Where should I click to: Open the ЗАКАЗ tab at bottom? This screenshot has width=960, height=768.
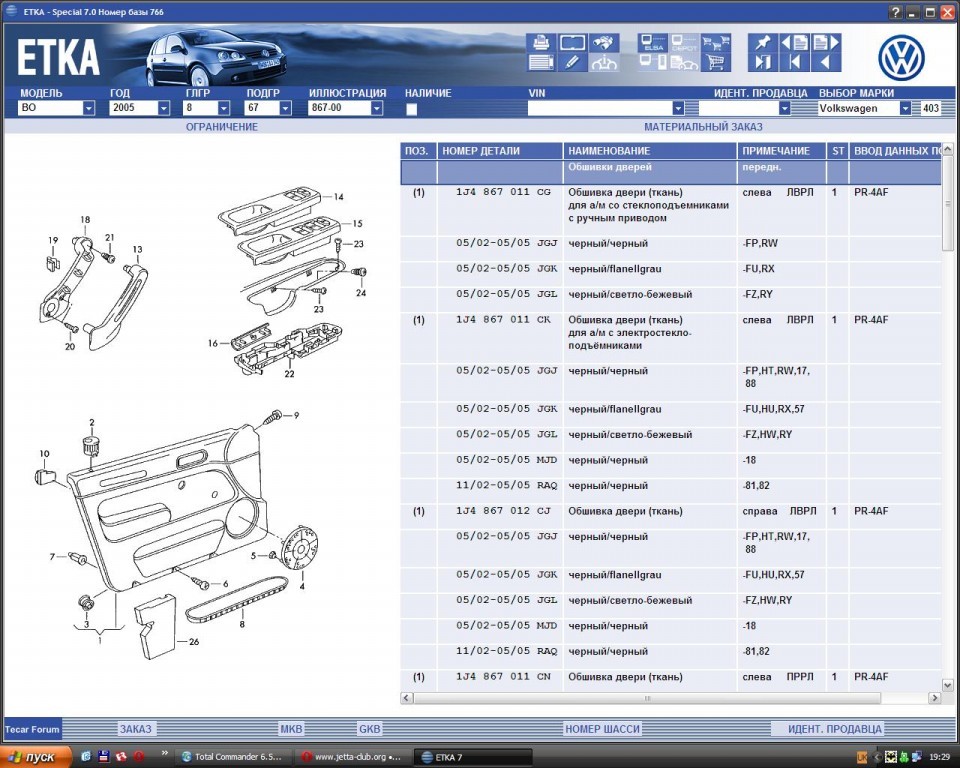point(135,729)
